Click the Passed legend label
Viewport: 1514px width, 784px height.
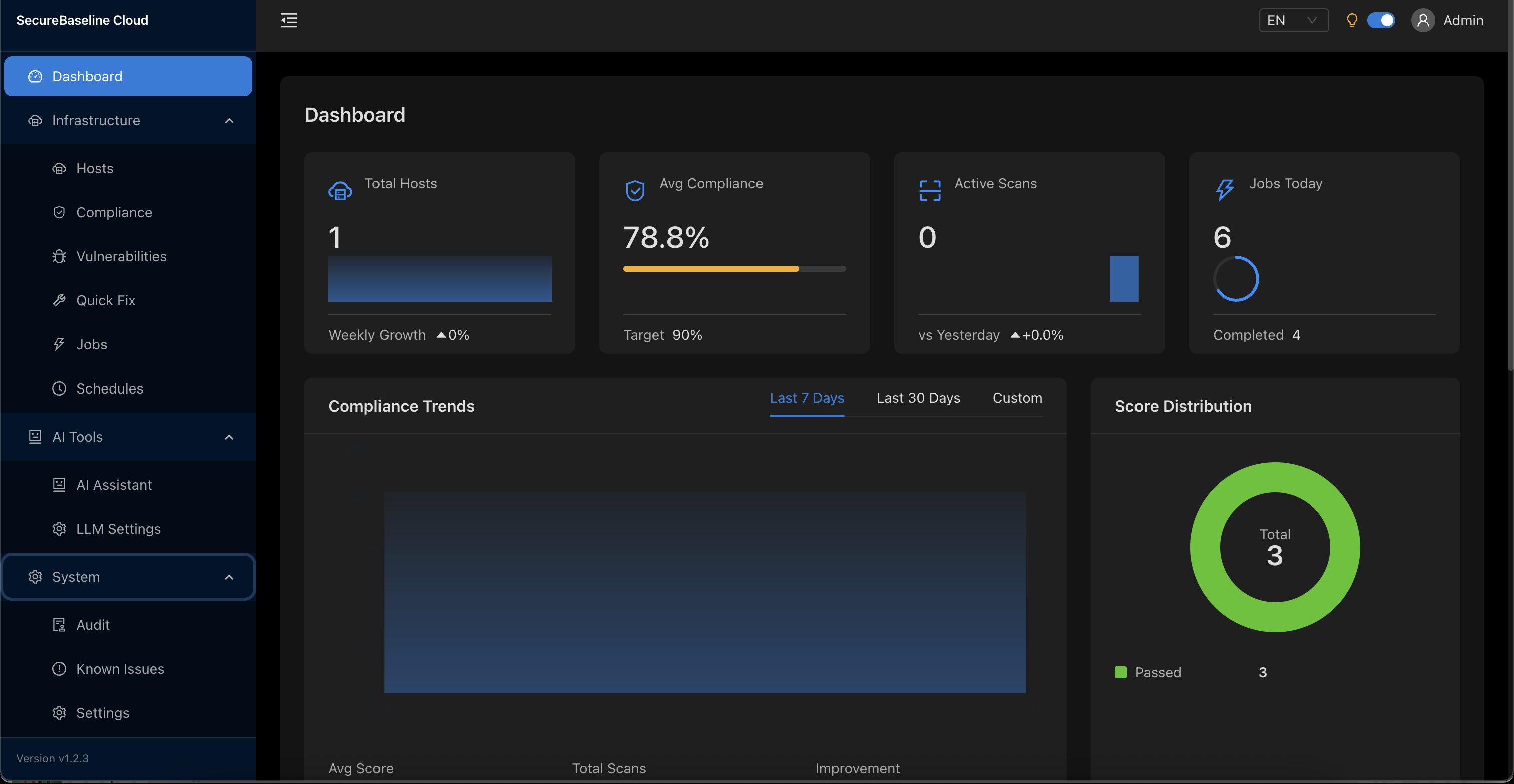click(1158, 673)
